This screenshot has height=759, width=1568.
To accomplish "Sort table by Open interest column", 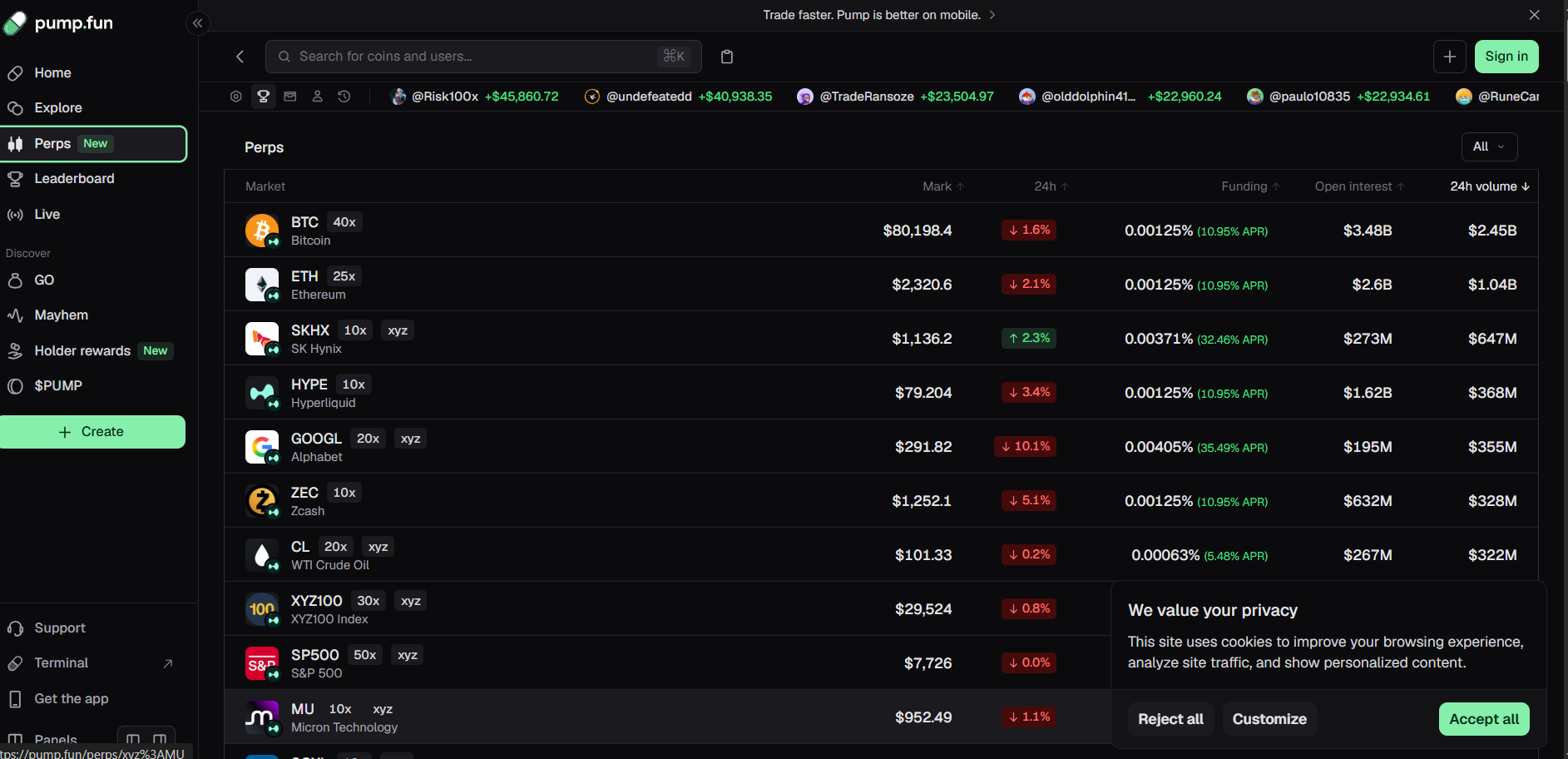I will point(1359,186).
